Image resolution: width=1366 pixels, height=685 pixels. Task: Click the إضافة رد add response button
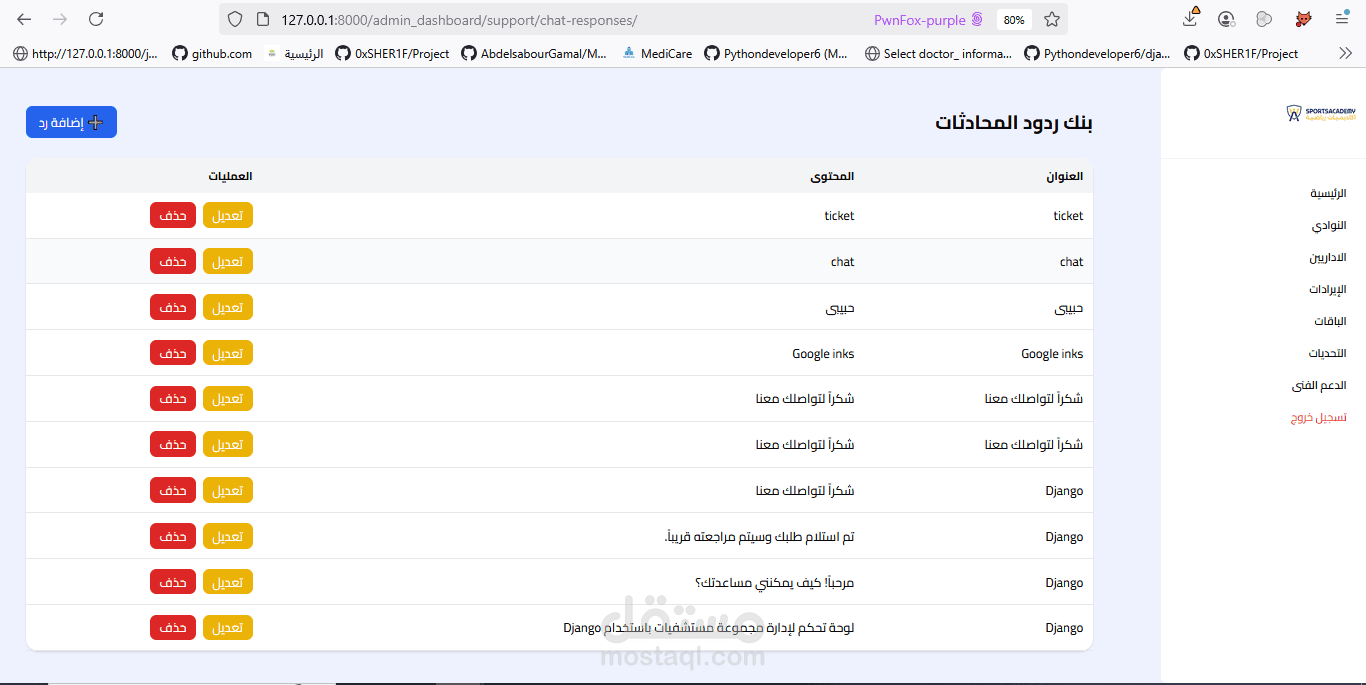[71, 122]
